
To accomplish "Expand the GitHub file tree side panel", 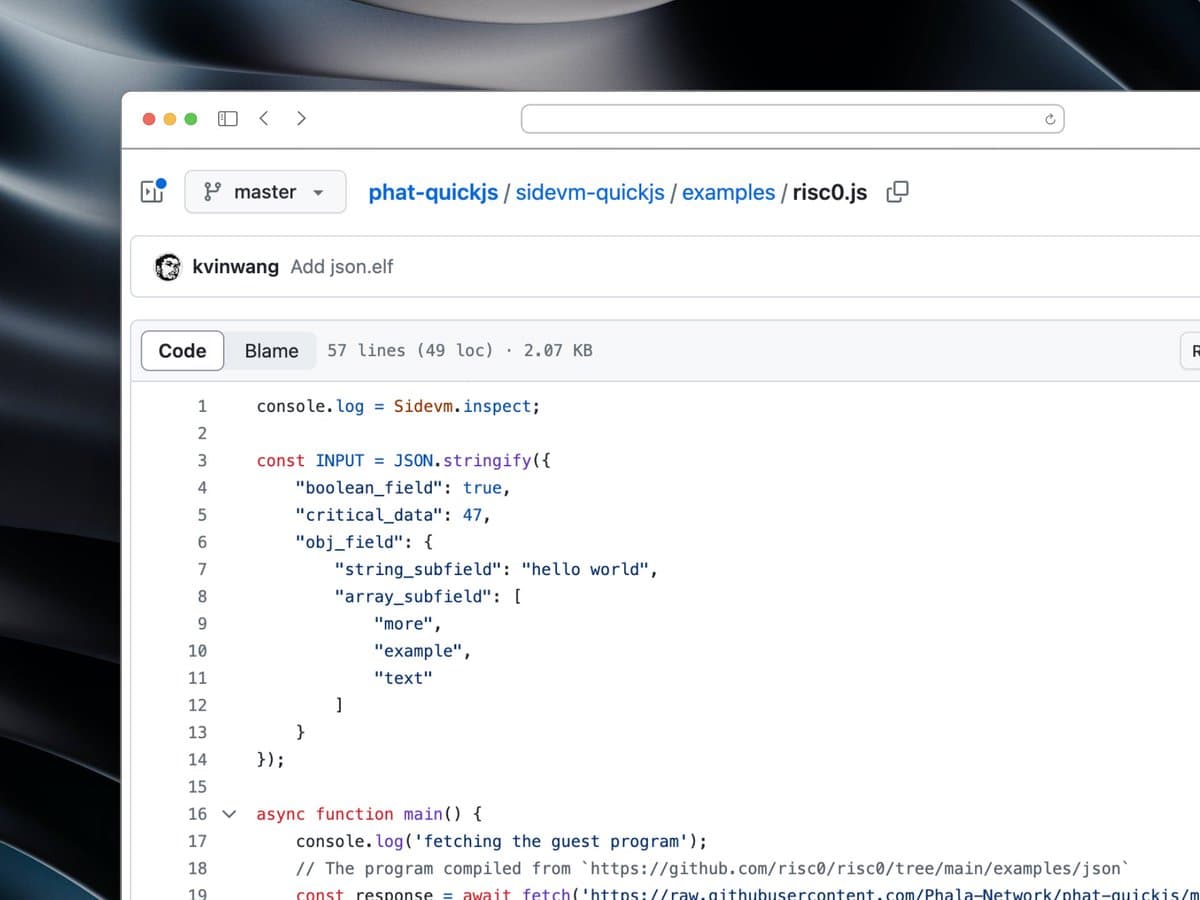I will pos(153,191).
